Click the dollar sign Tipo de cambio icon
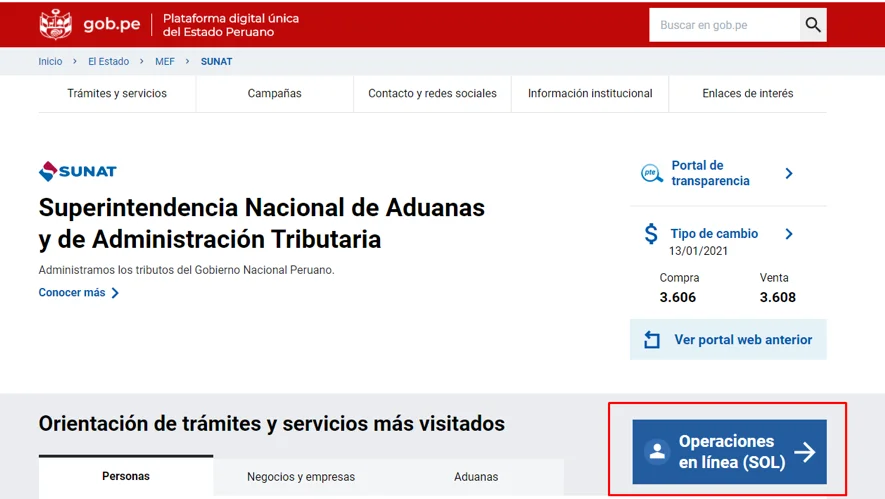The width and height of the screenshot is (885, 499). [651, 234]
